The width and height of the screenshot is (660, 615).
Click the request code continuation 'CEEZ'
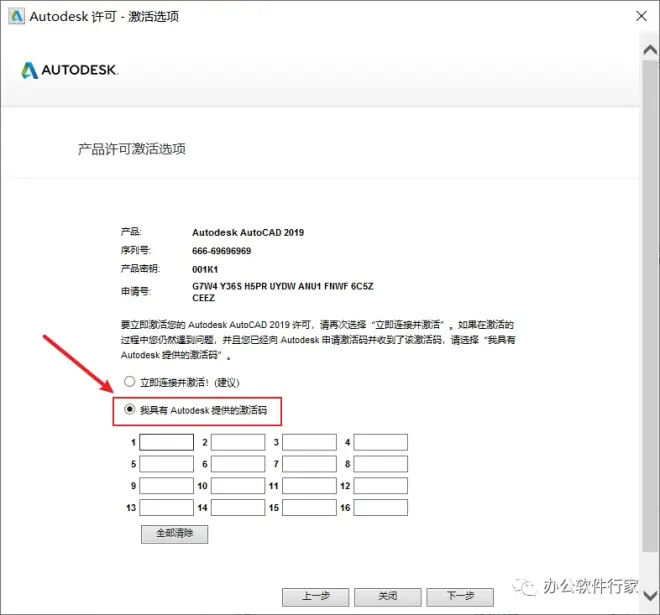click(203, 298)
